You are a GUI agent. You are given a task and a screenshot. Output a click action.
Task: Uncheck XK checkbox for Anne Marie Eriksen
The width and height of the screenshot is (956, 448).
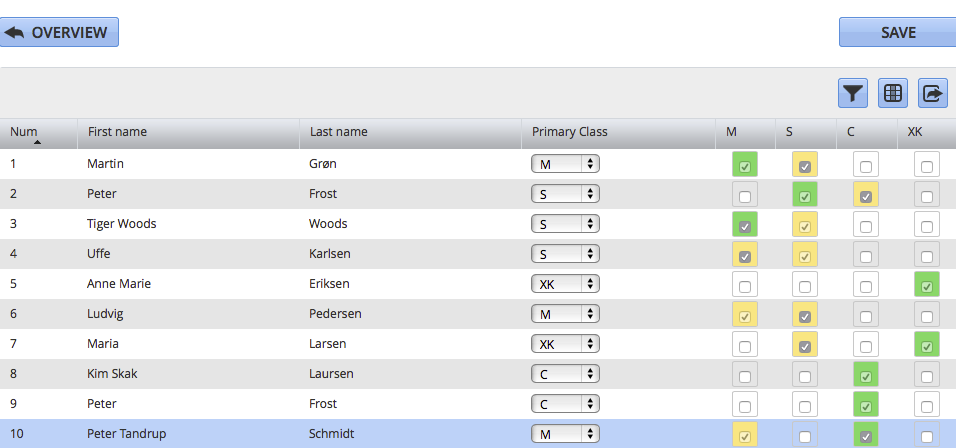927,286
